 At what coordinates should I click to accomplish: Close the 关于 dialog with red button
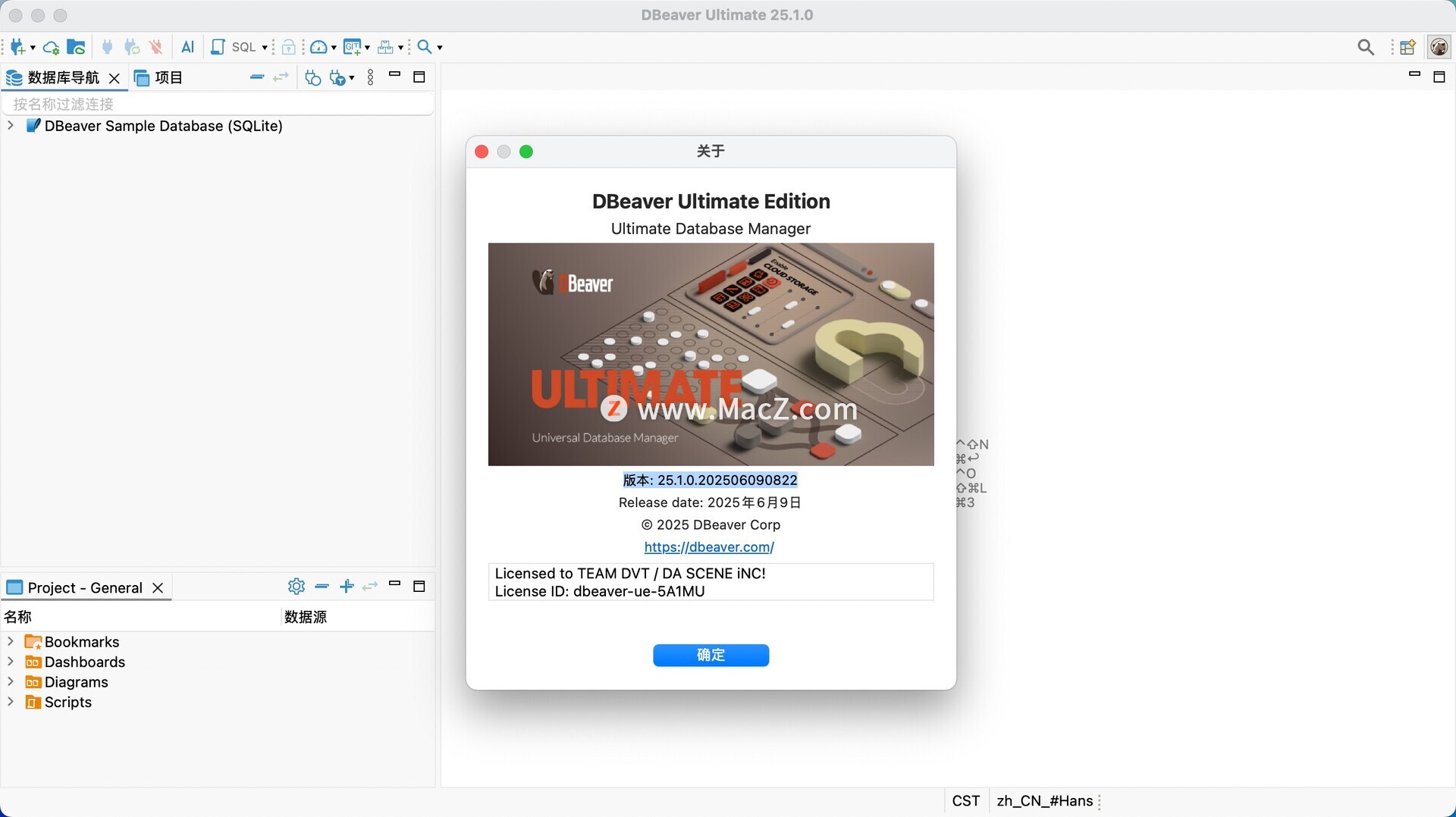coord(482,152)
